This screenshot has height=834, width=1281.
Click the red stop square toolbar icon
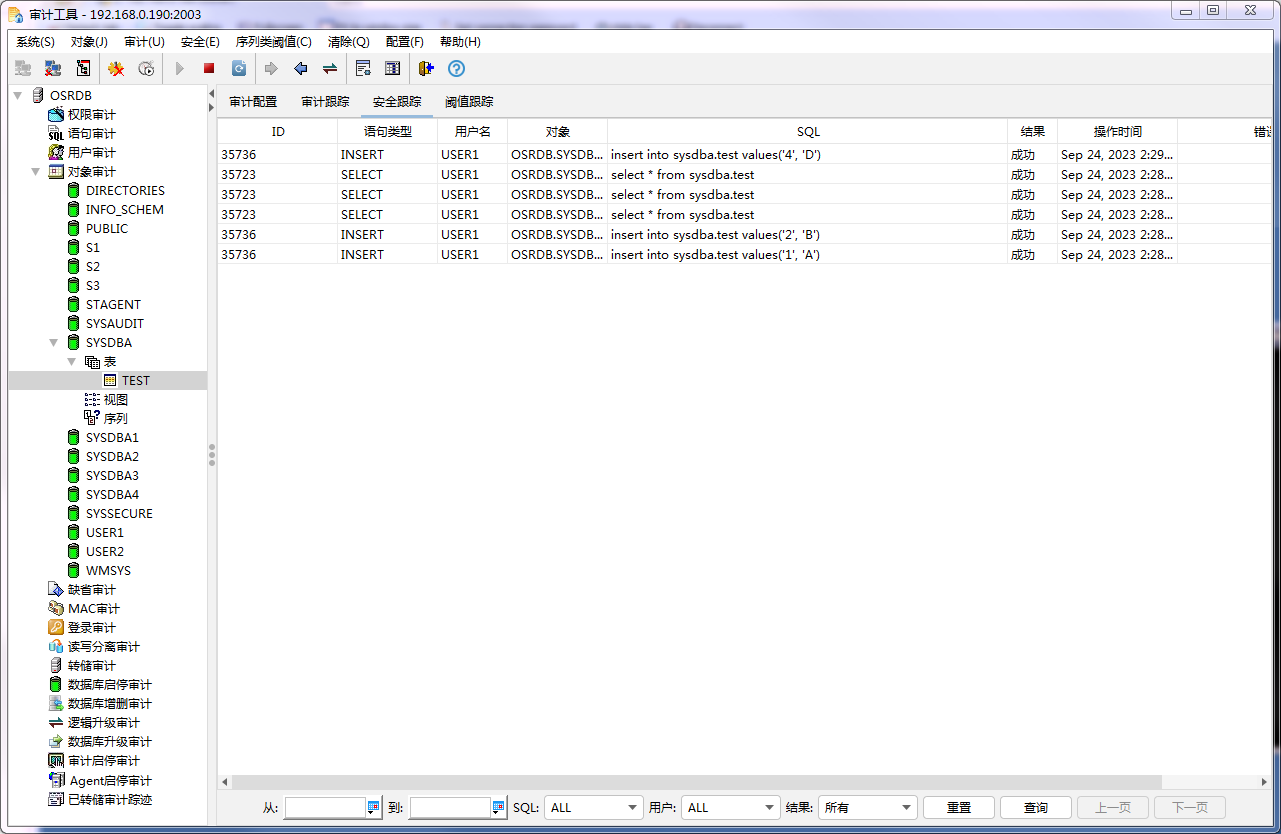[x=209, y=69]
